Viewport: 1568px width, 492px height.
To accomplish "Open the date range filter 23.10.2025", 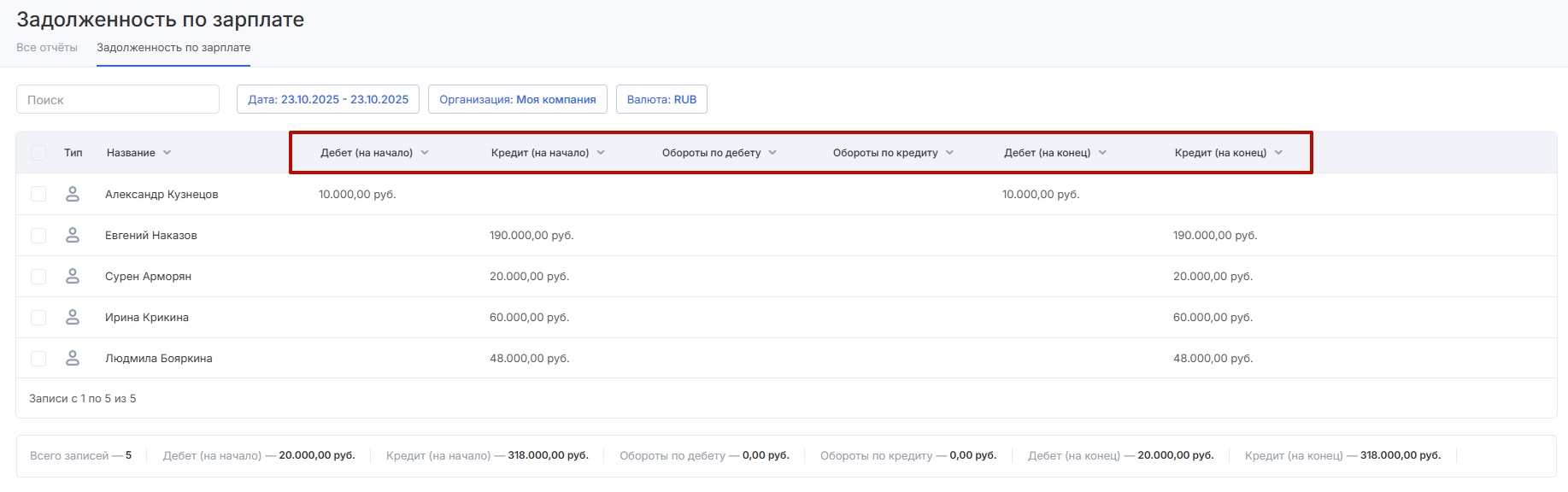I will (x=328, y=99).
